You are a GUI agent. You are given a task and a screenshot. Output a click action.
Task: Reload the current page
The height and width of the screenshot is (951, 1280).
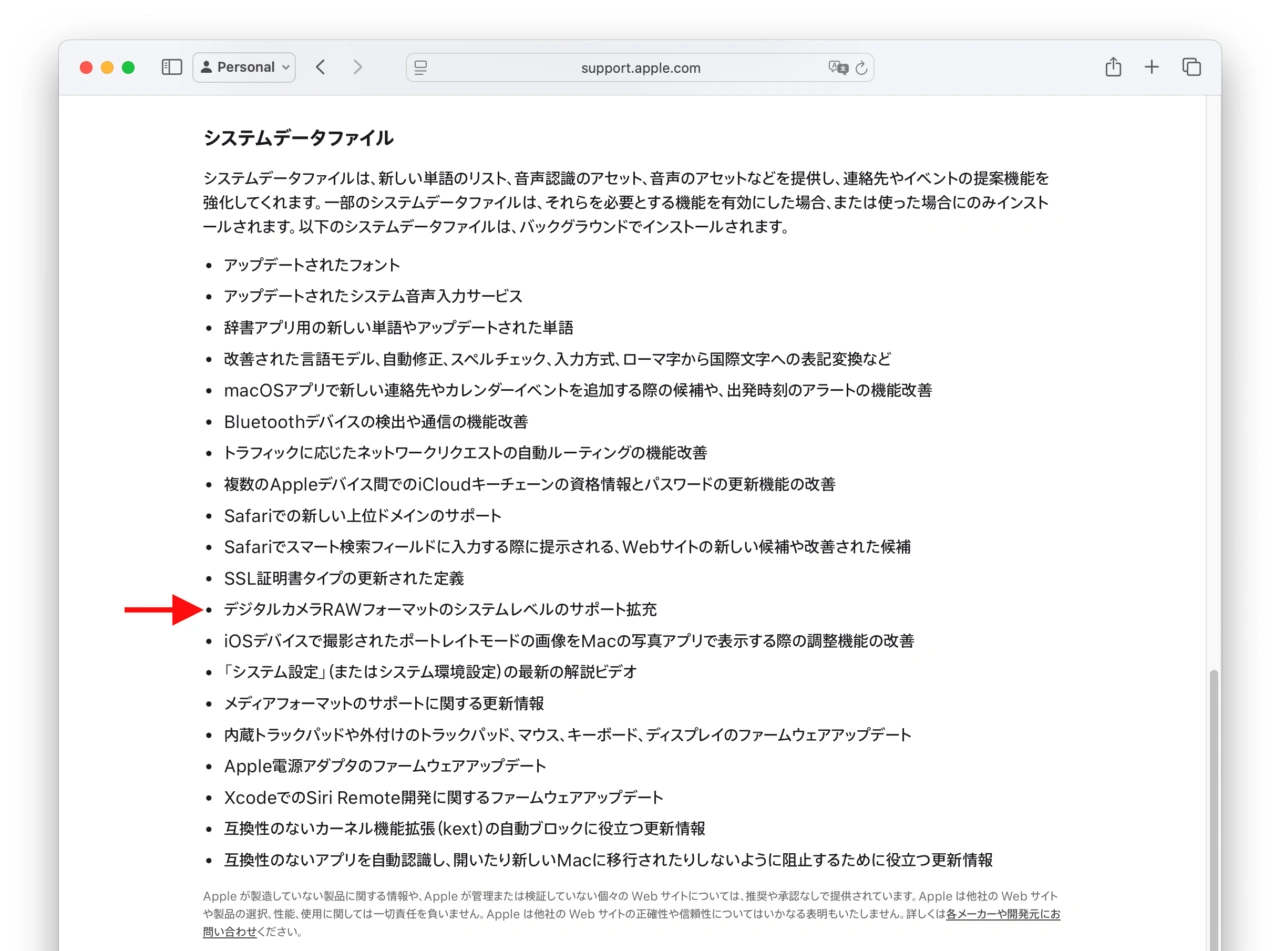coord(861,68)
